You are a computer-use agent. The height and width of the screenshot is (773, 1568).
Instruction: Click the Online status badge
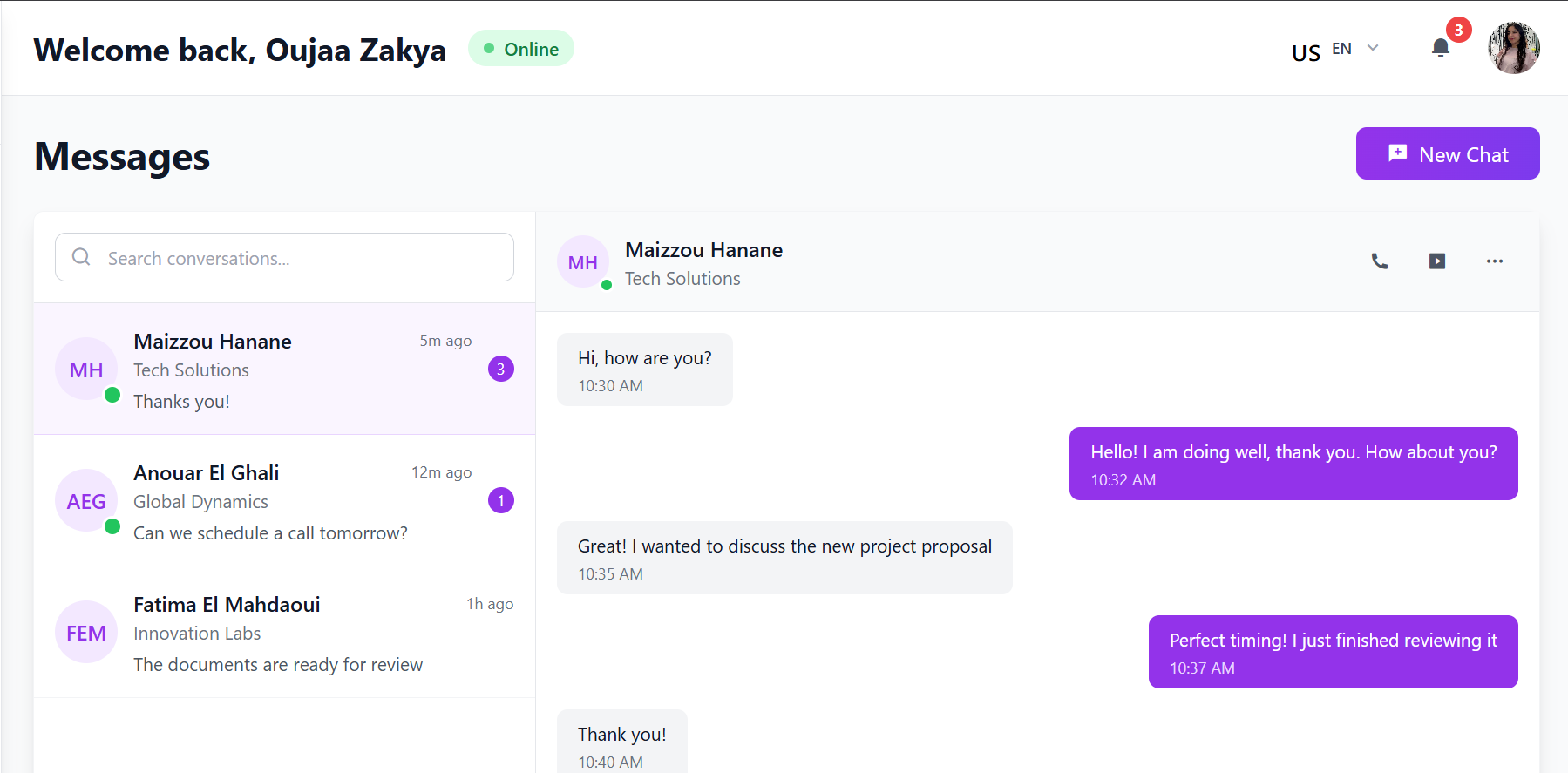[521, 49]
